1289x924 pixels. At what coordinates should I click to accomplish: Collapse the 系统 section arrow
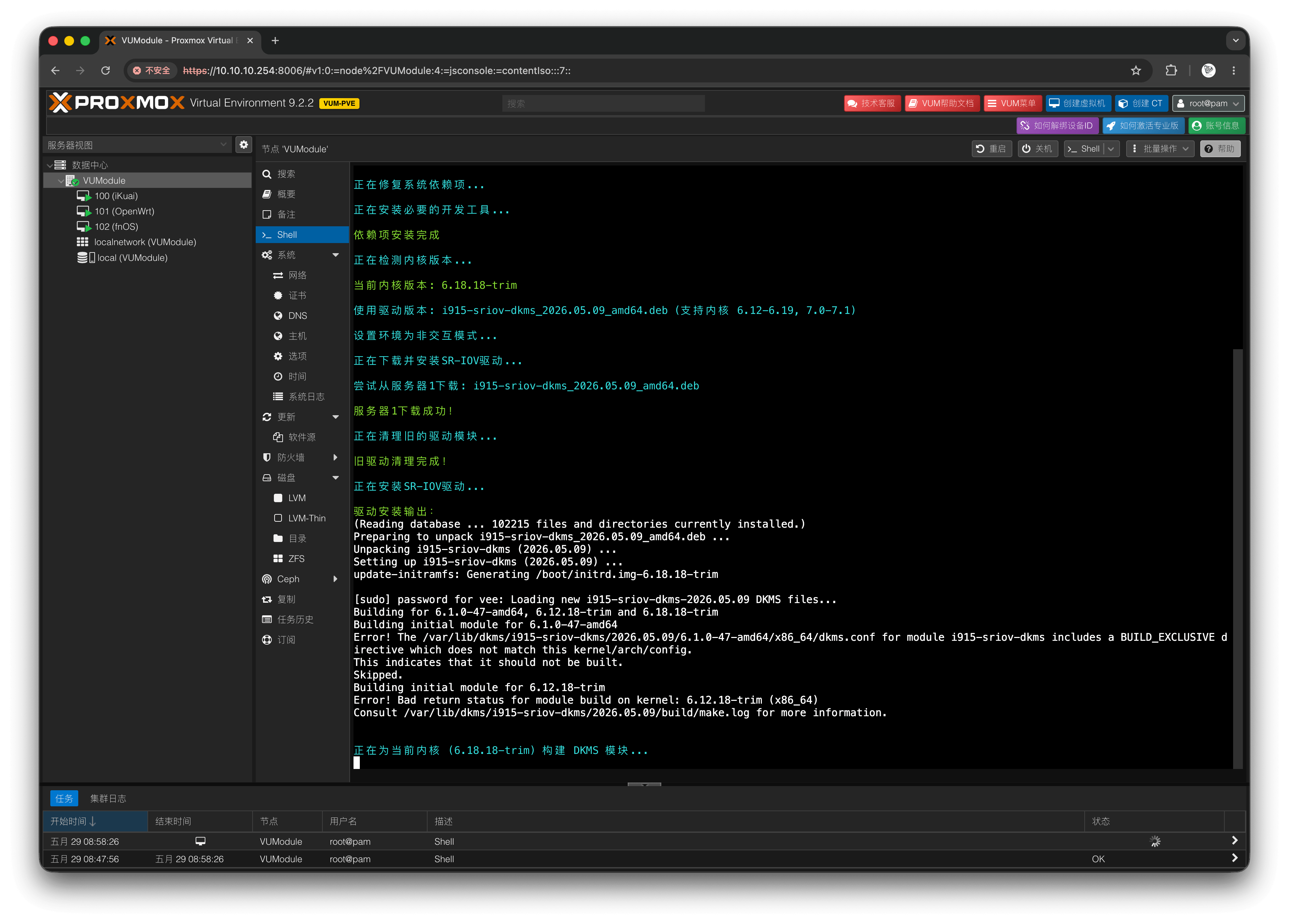336,255
